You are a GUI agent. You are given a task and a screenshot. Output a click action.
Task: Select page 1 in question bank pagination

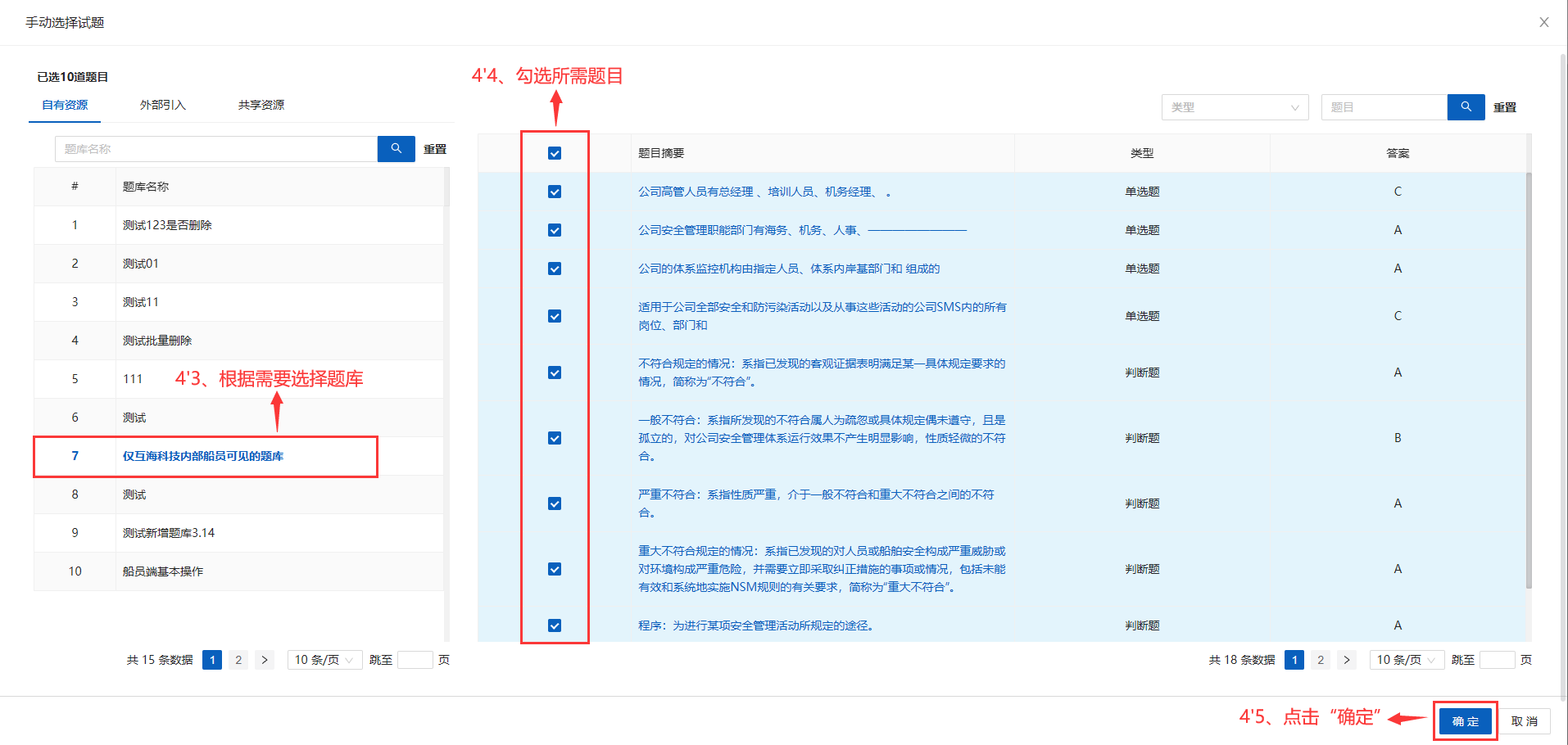(x=212, y=660)
